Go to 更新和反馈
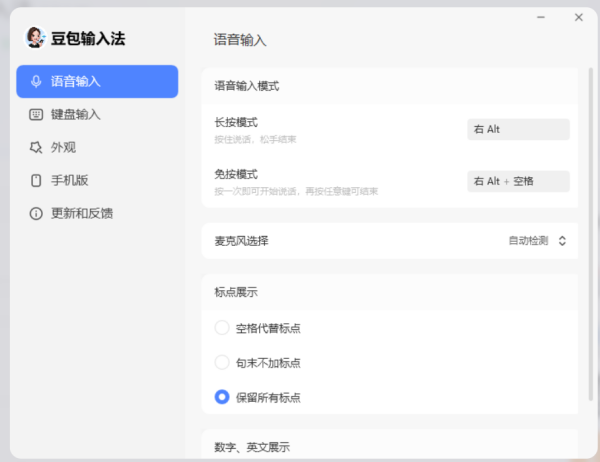The height and width of the screenshot is (462, 600). (97, 213)
